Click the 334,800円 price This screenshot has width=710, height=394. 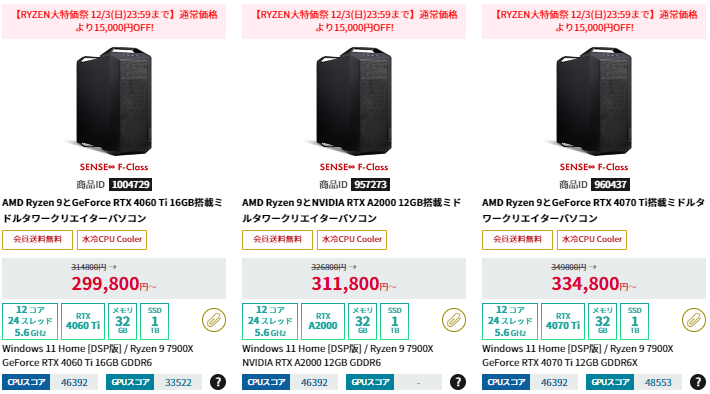[594, 284]
